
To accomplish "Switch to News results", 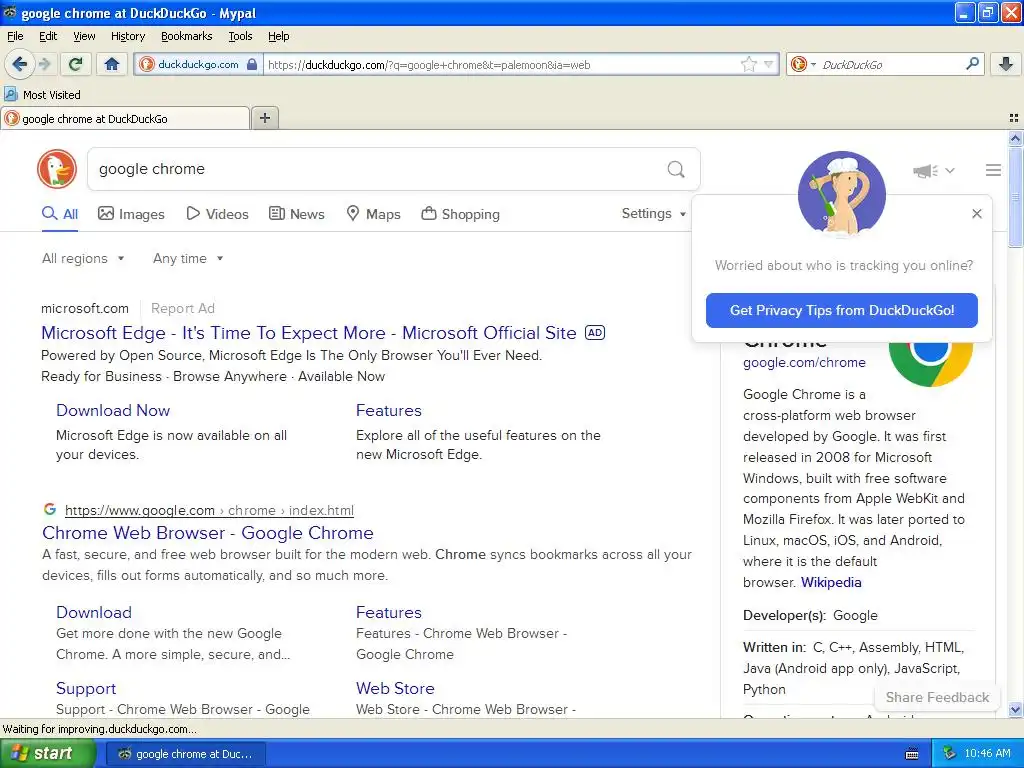I will [x=297, y=214].
